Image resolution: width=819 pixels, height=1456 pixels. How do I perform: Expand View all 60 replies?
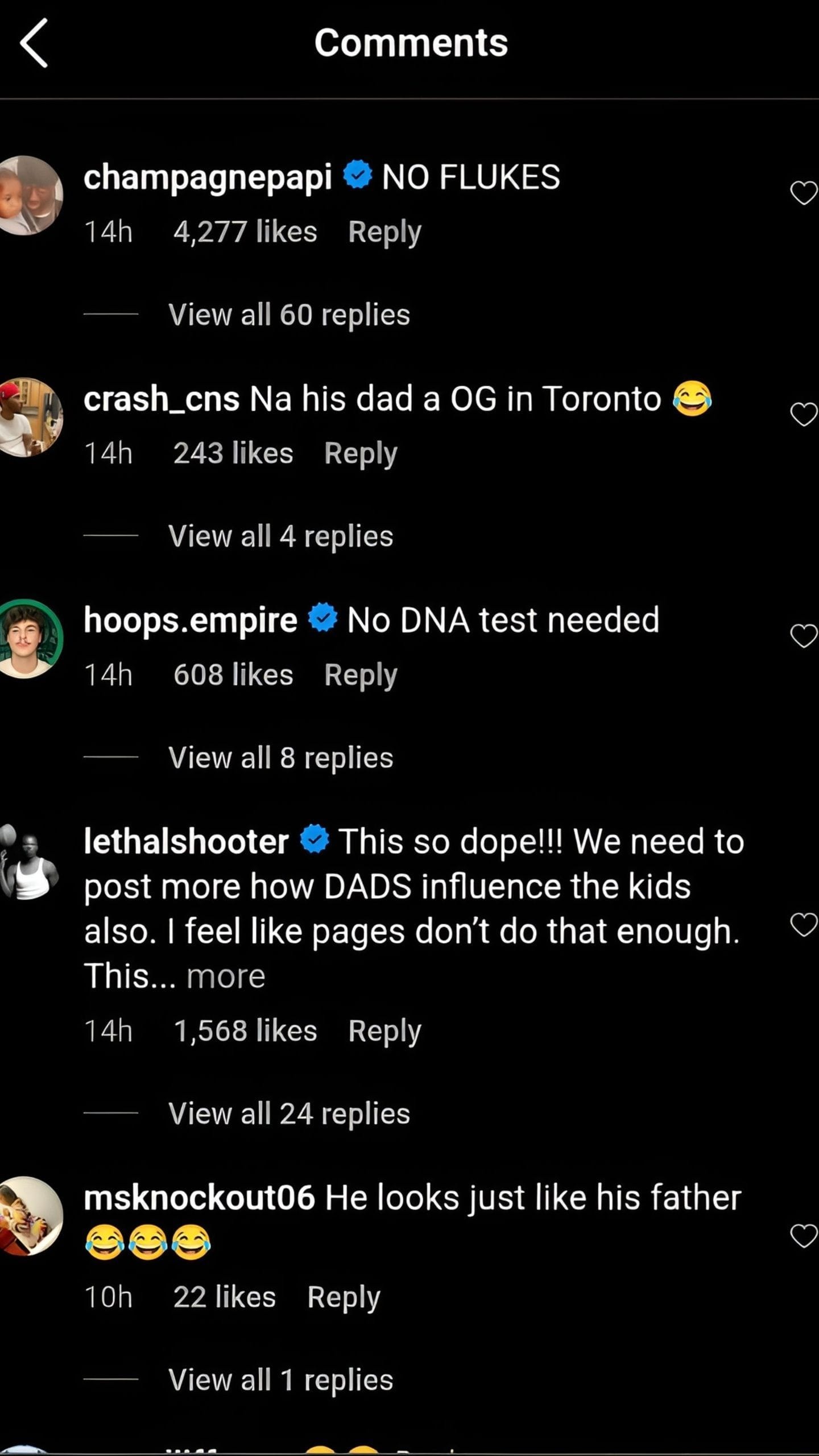tap(289, 315)
